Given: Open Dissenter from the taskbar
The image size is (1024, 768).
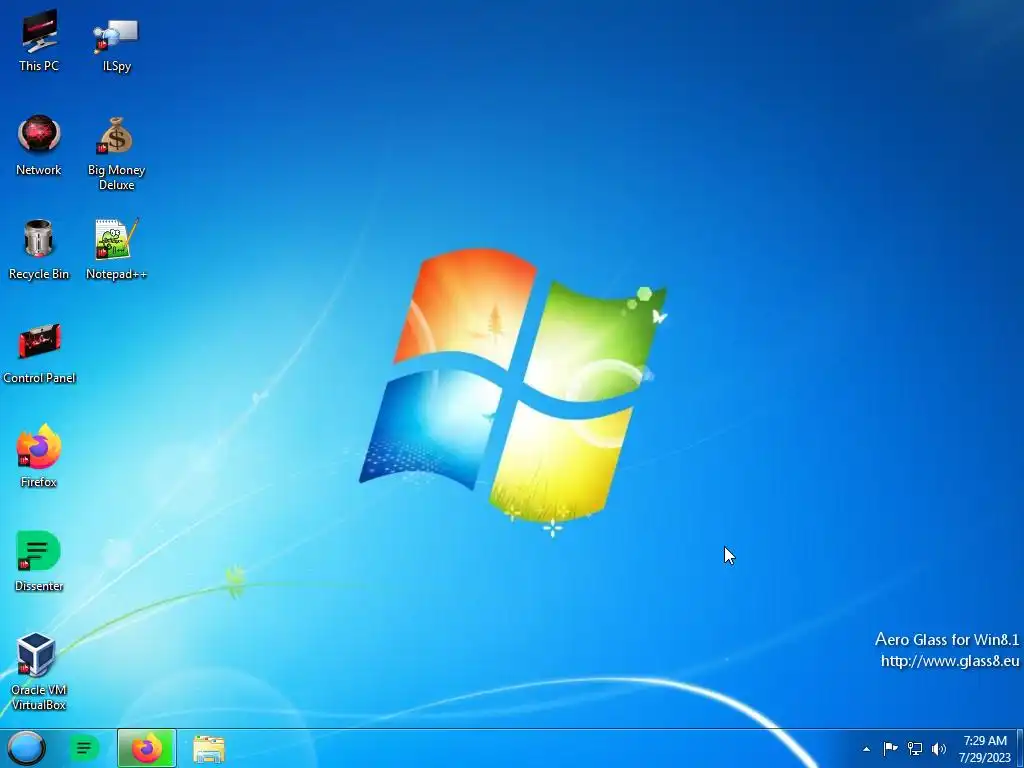Looking at the screenshot, I should [x=84, y=748].
